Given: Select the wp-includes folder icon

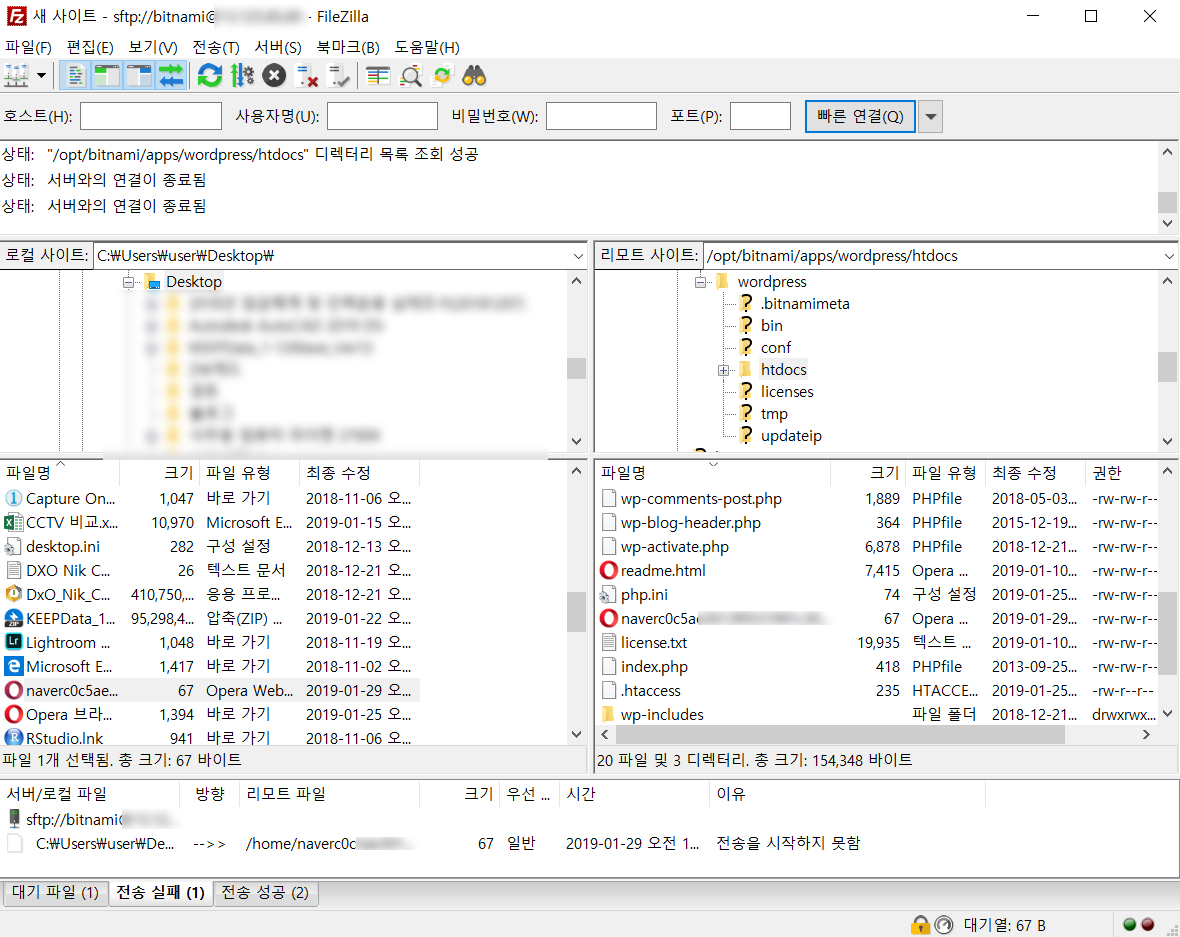Looking at the screenshot, I should click(x=609, y=714).
